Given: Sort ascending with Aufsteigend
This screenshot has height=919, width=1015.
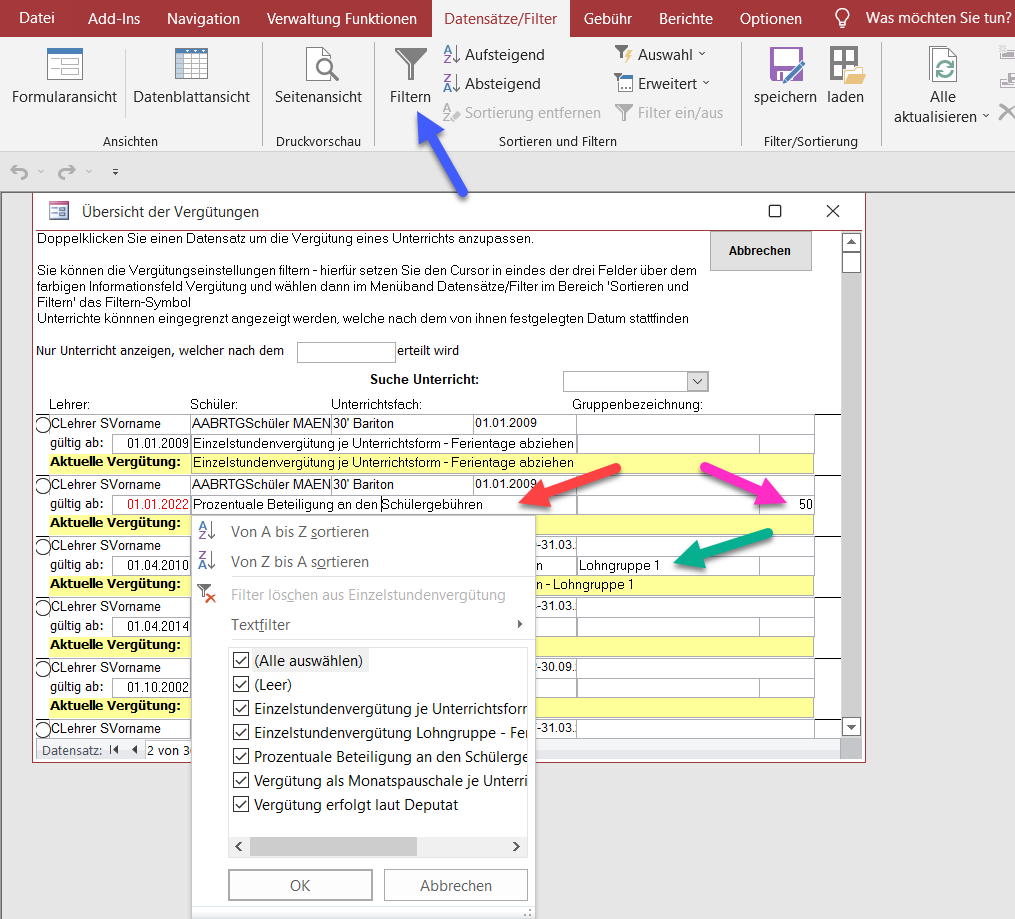Looking at the screenshot, I should pos(494,55).
